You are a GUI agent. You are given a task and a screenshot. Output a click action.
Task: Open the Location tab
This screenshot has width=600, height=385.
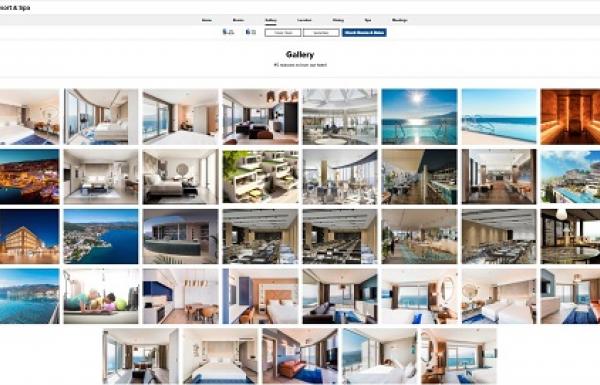[304, 20]
